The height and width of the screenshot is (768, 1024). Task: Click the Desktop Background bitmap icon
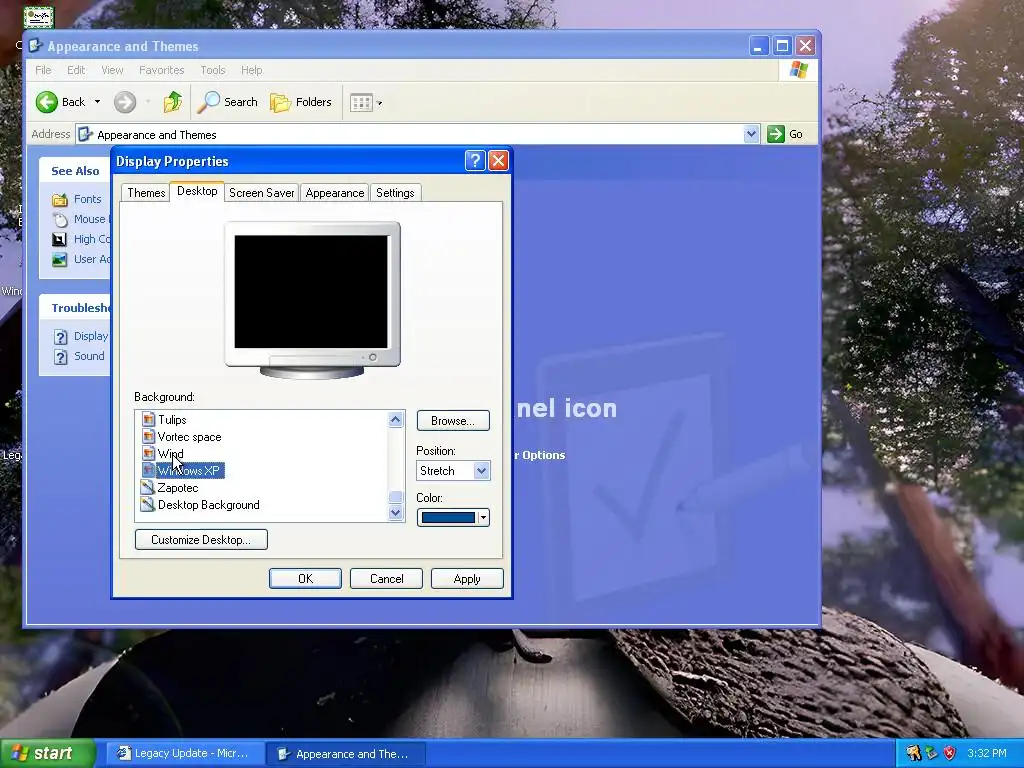(x=148, y=505)
